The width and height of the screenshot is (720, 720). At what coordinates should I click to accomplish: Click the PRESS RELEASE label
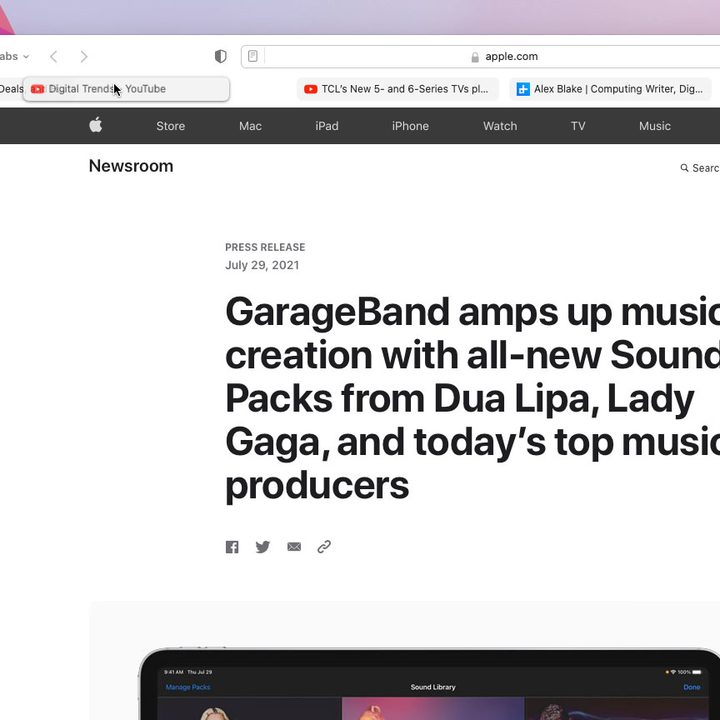[265, 247]
